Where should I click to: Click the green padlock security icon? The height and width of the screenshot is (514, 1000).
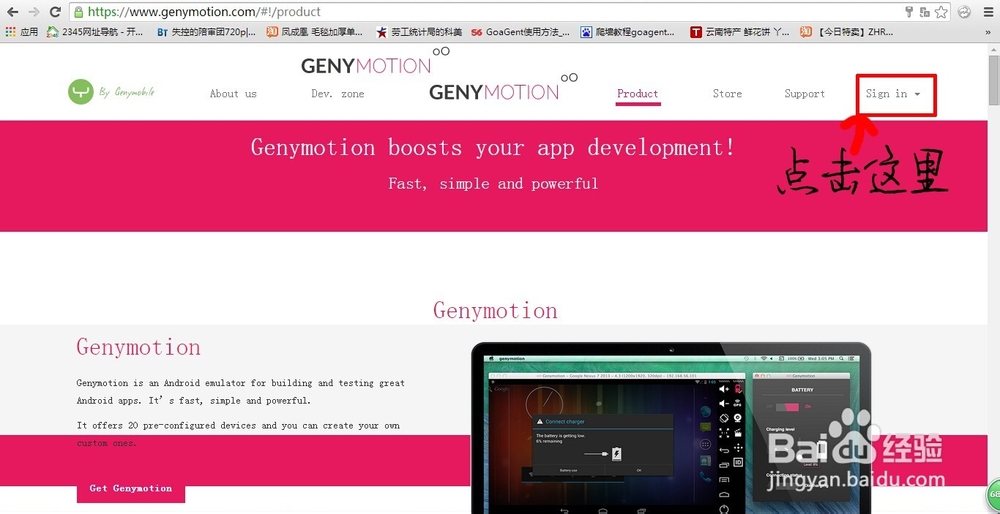click(78, 11)
